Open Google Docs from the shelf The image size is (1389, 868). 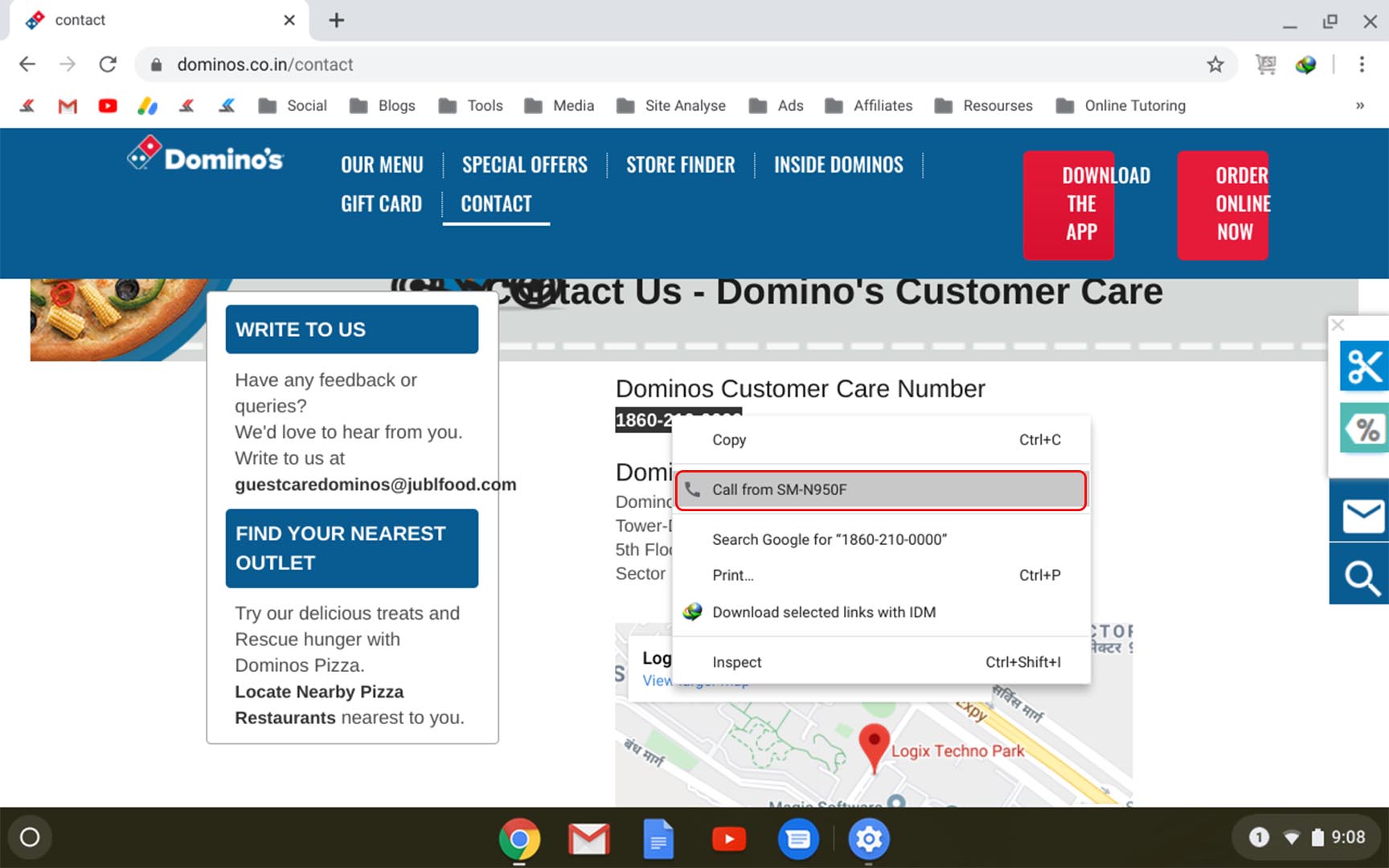tap(658, 839)
